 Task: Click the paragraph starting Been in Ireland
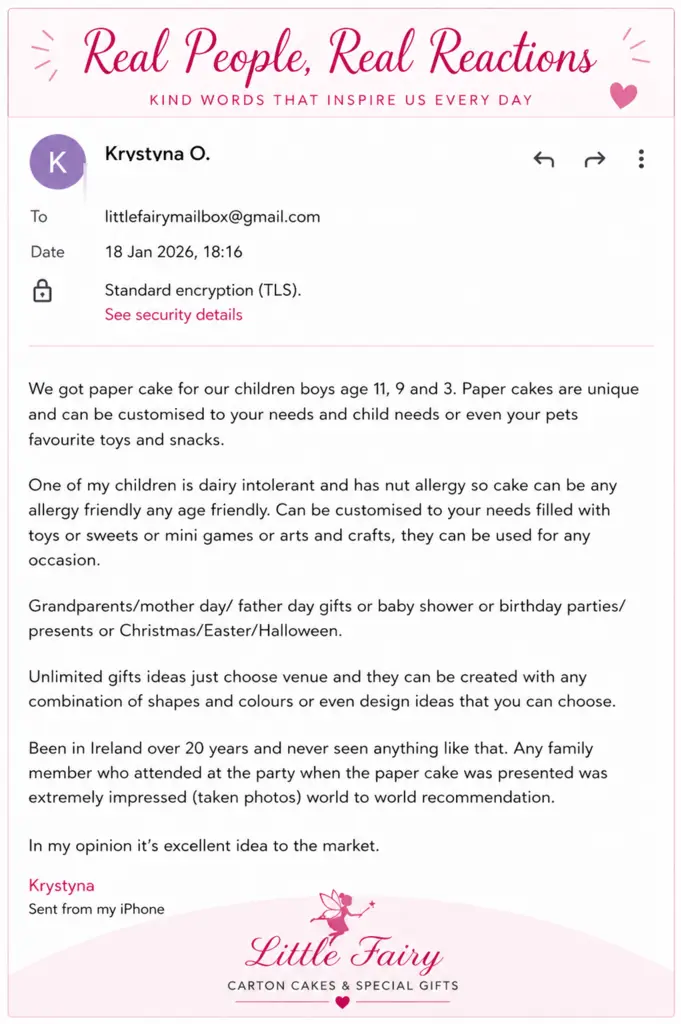318,773
